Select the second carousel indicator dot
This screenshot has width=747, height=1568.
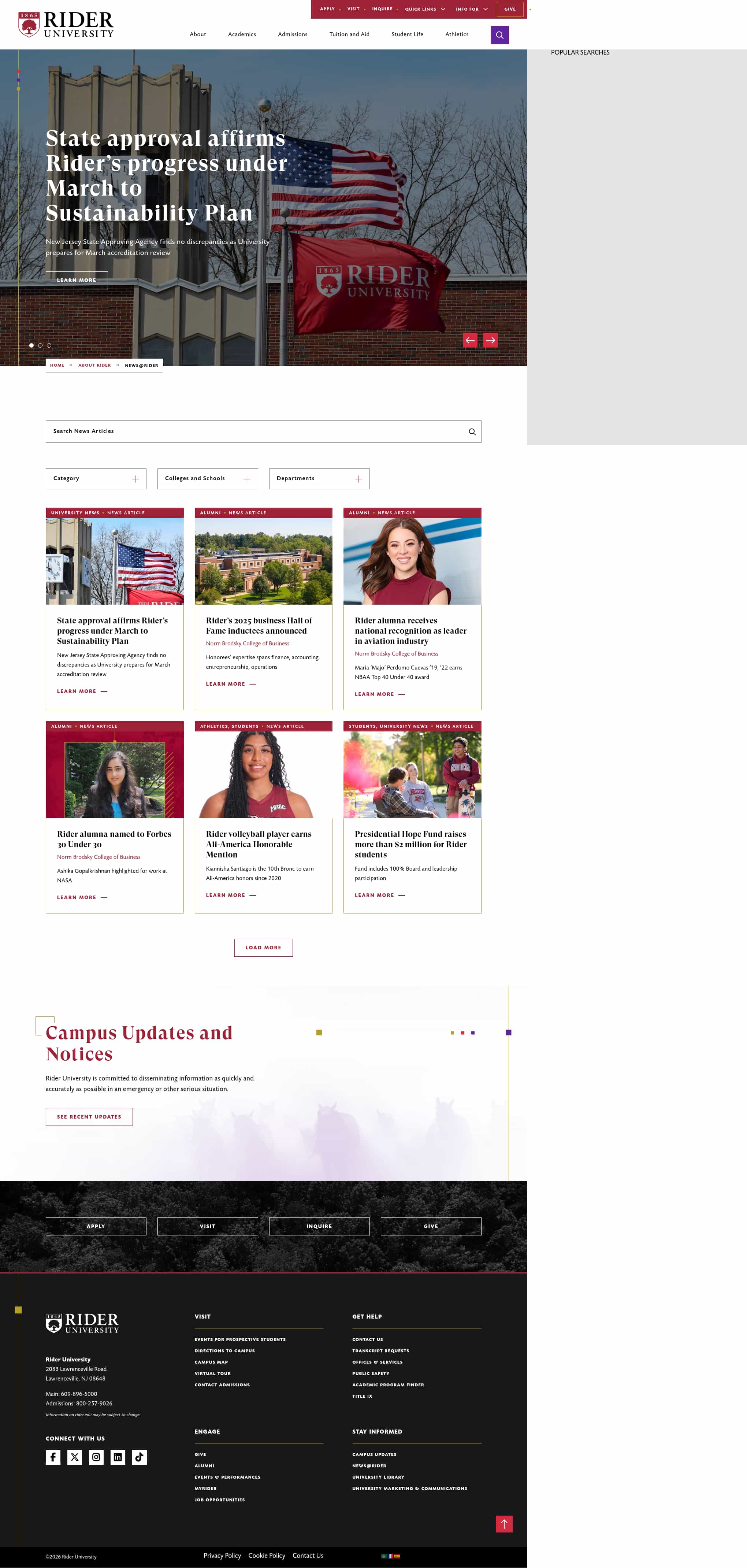click(x=40, y=345)
